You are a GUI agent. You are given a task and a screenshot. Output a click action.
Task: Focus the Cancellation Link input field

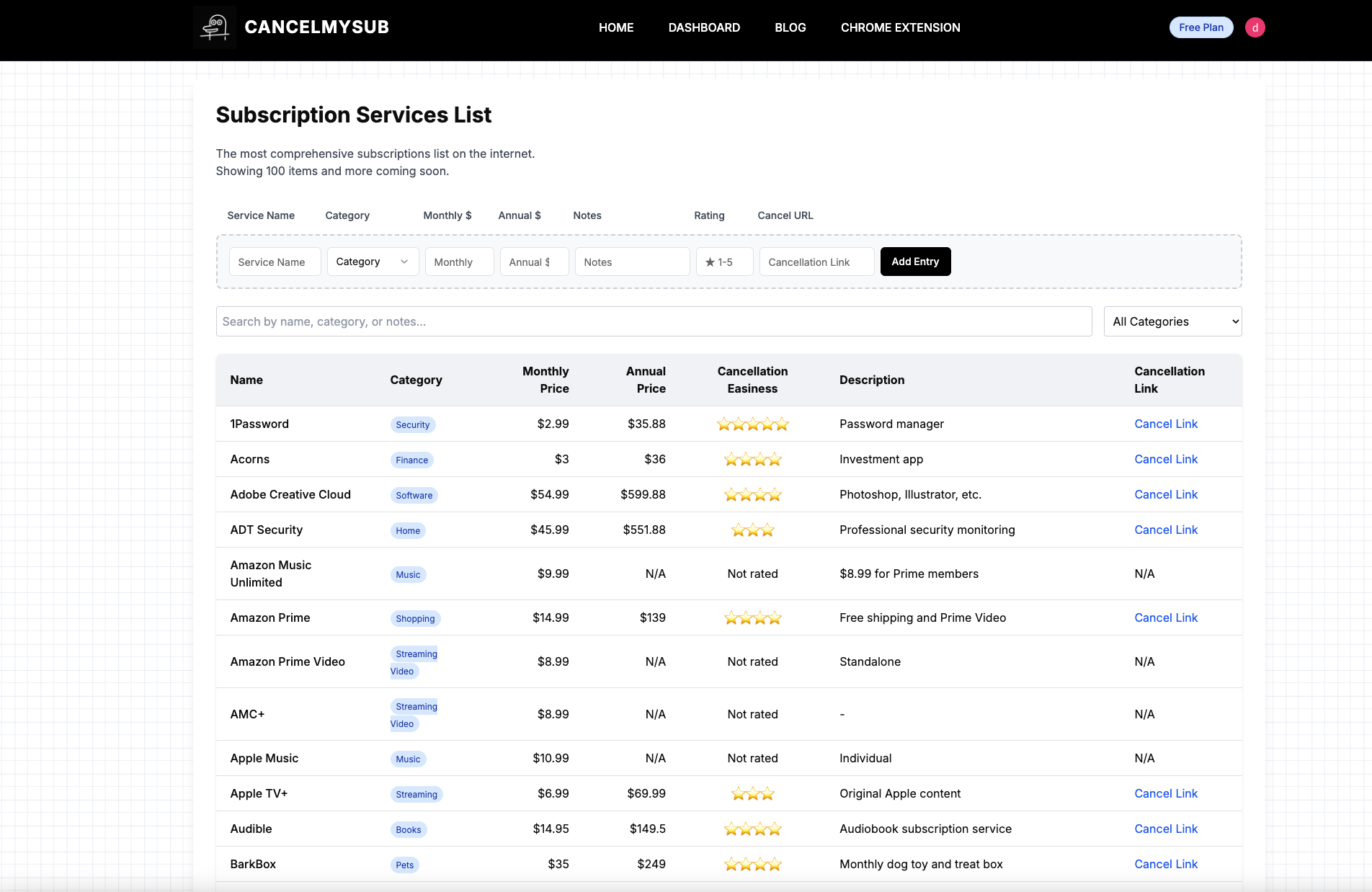click(x=817, y=262)
